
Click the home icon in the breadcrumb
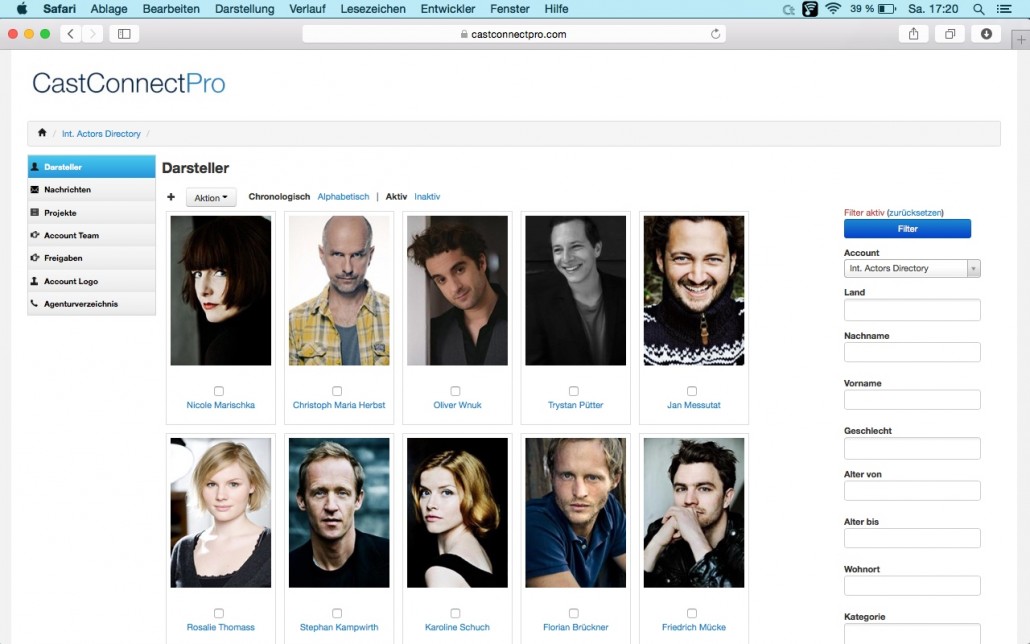[x=42, y=133]
